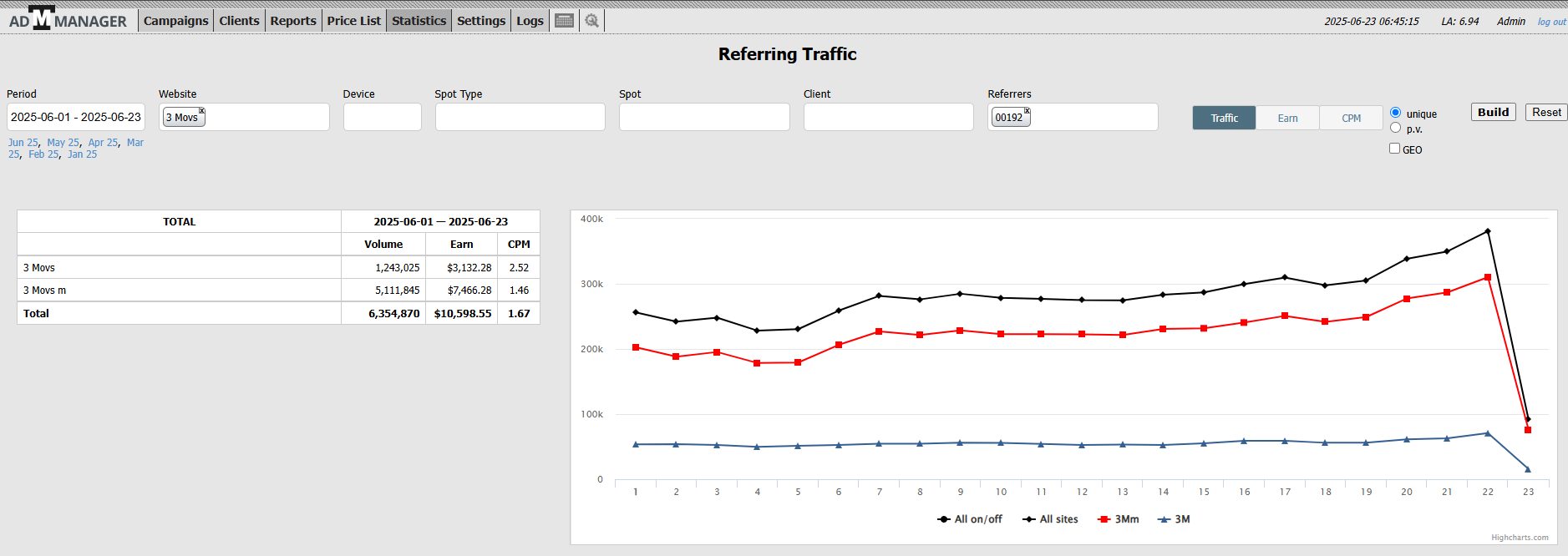Open the magnifier search icon in the menu
Screen dimensions: 1568x556
pos(591,21)
